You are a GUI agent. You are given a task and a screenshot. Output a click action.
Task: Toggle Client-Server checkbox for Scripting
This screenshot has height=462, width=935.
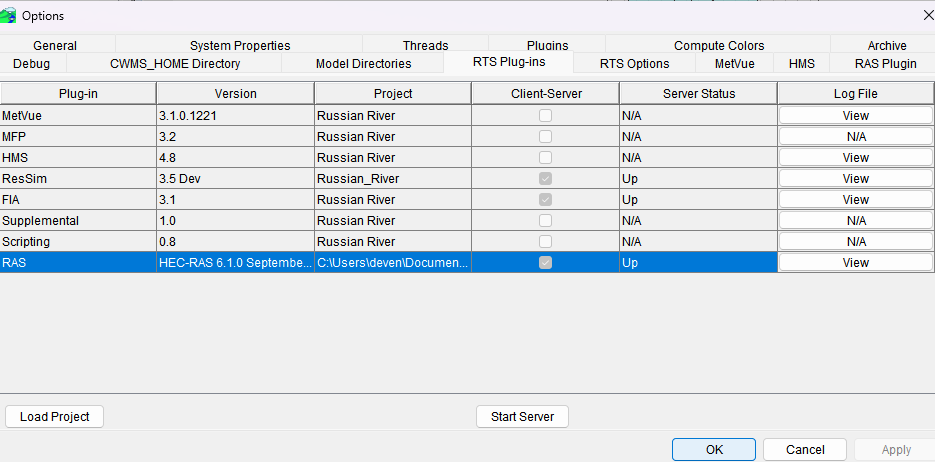tap(545, 241)
